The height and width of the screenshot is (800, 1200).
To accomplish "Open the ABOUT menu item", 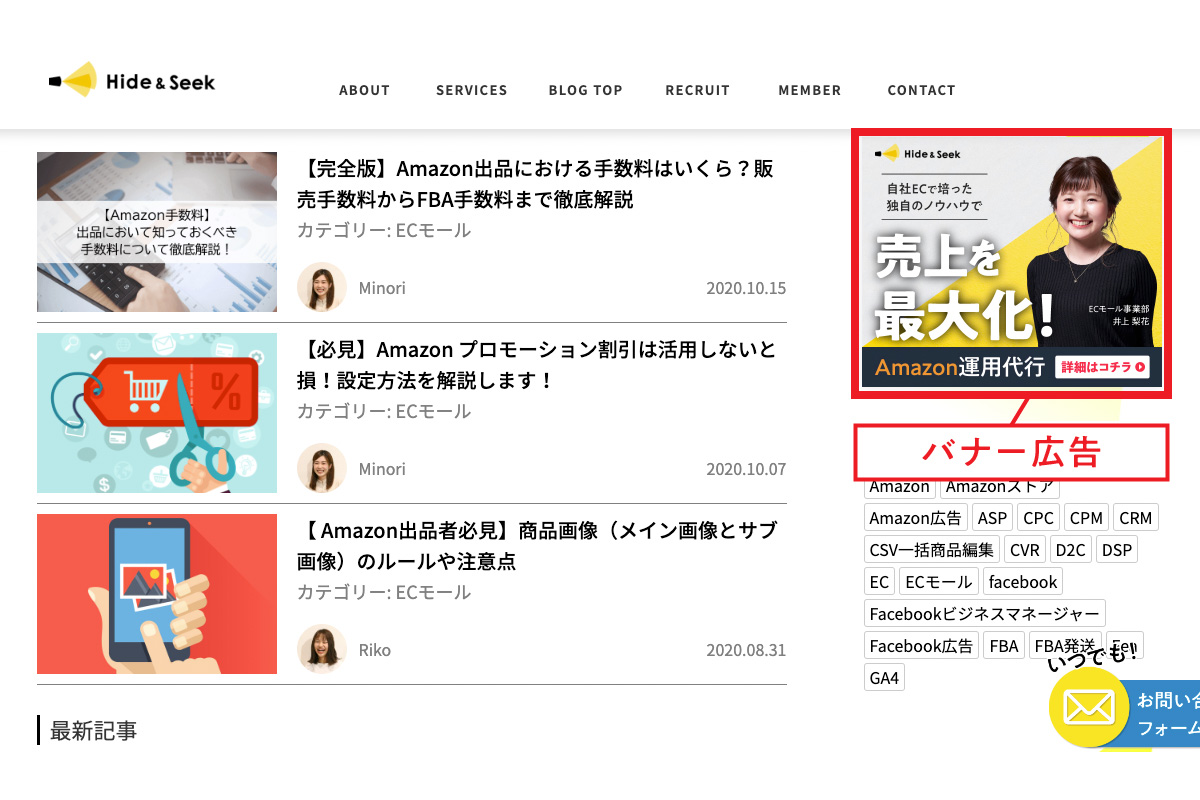I will pos(364,90).
